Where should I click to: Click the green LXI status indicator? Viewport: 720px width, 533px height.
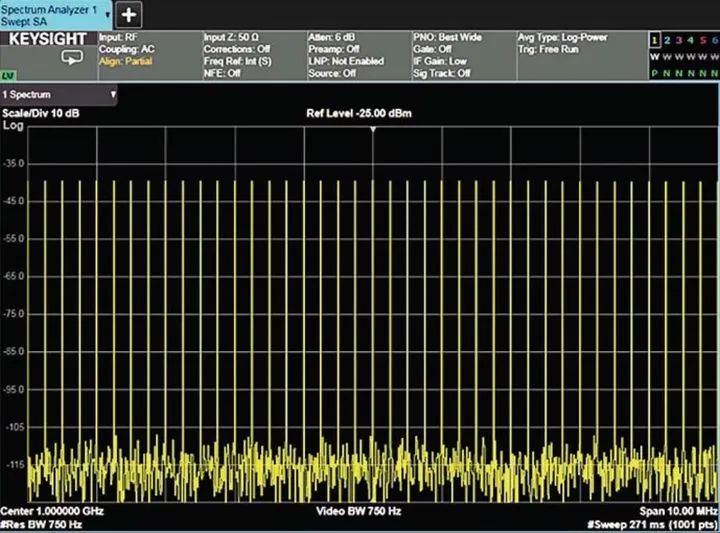(x=8, y=75)
